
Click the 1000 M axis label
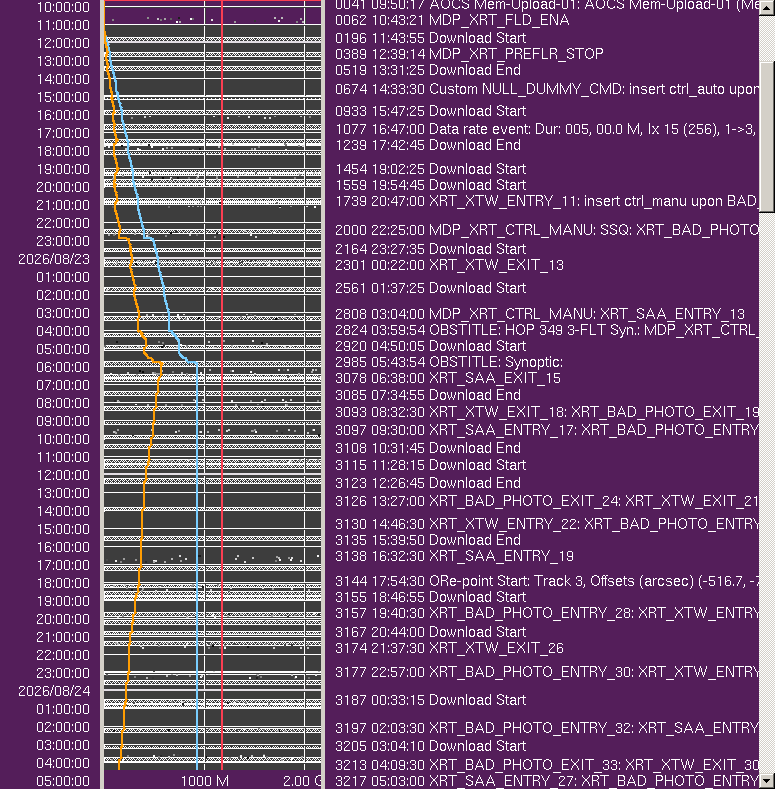pos(204,781)
